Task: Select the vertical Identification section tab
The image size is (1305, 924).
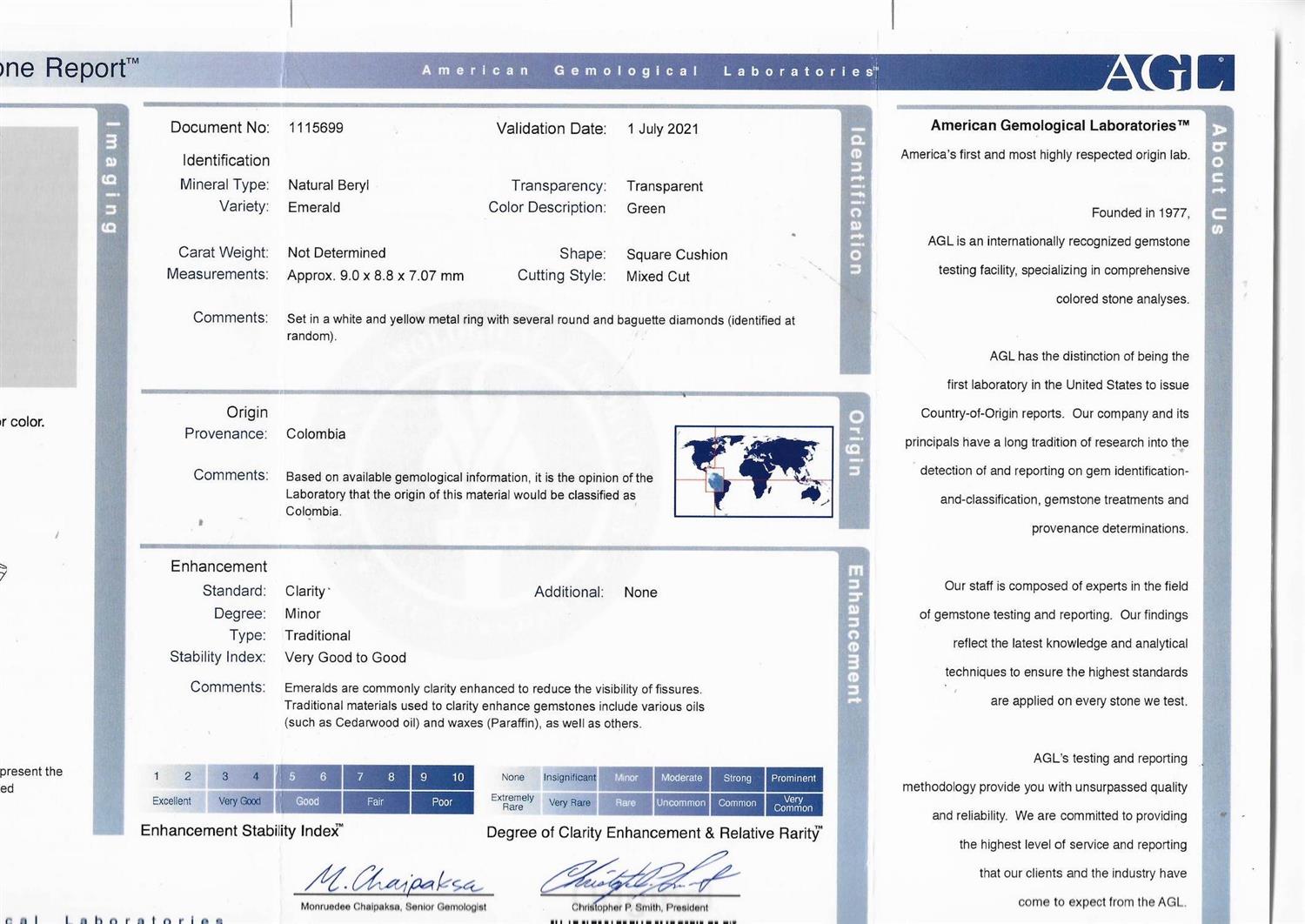Action: [856, 201]
